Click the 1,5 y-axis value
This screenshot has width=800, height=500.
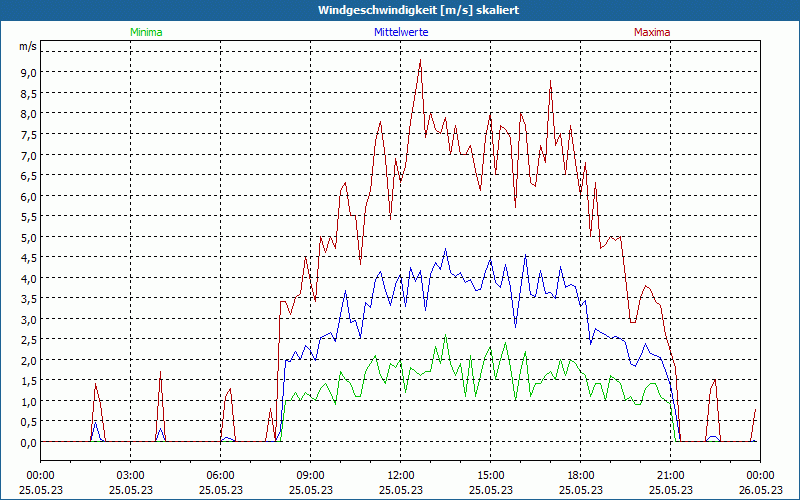[29, 381]
